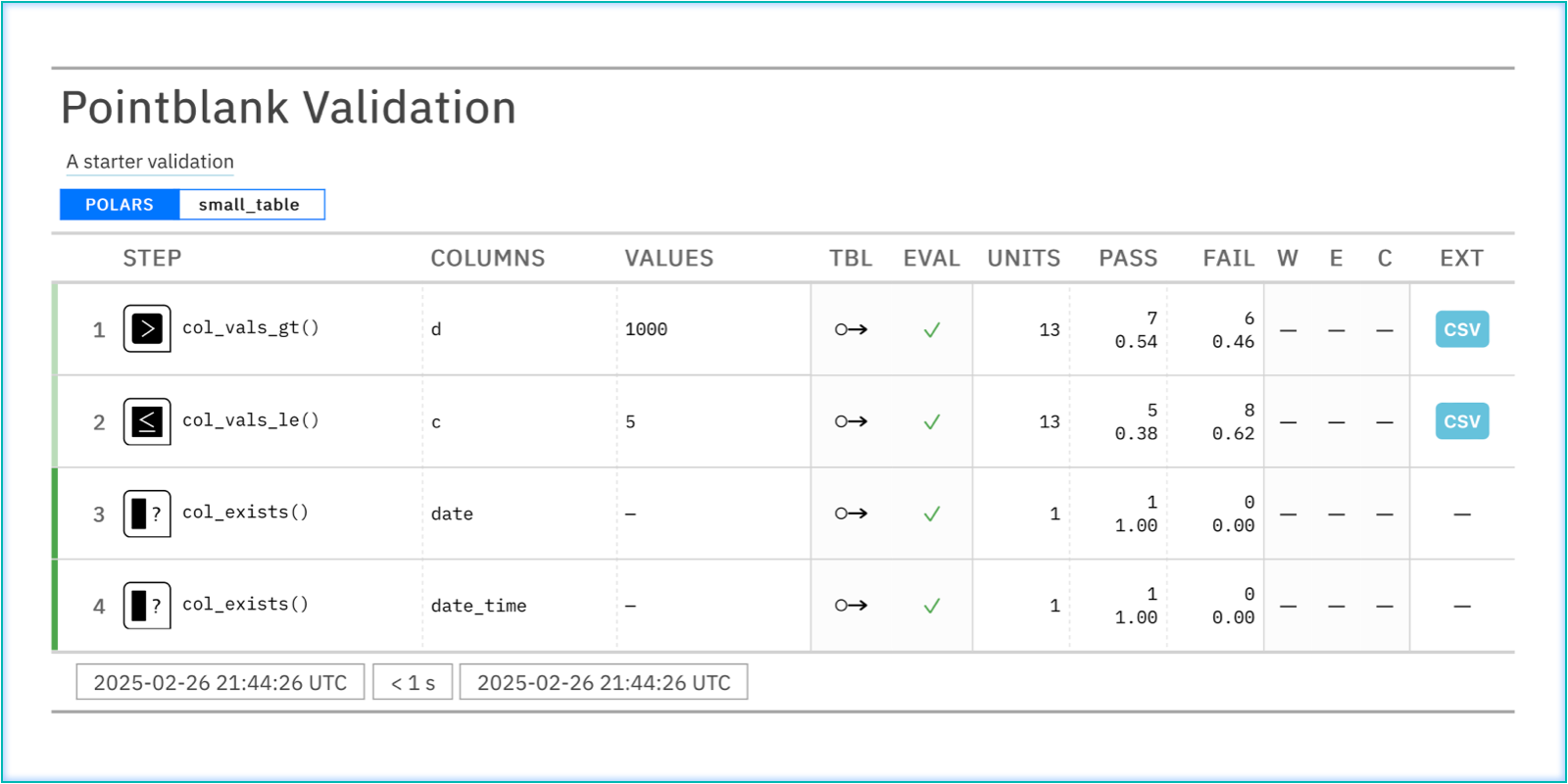Download the CSV extract for step 1
The height and width of the screenshot is (784, 1568).
1461,329
